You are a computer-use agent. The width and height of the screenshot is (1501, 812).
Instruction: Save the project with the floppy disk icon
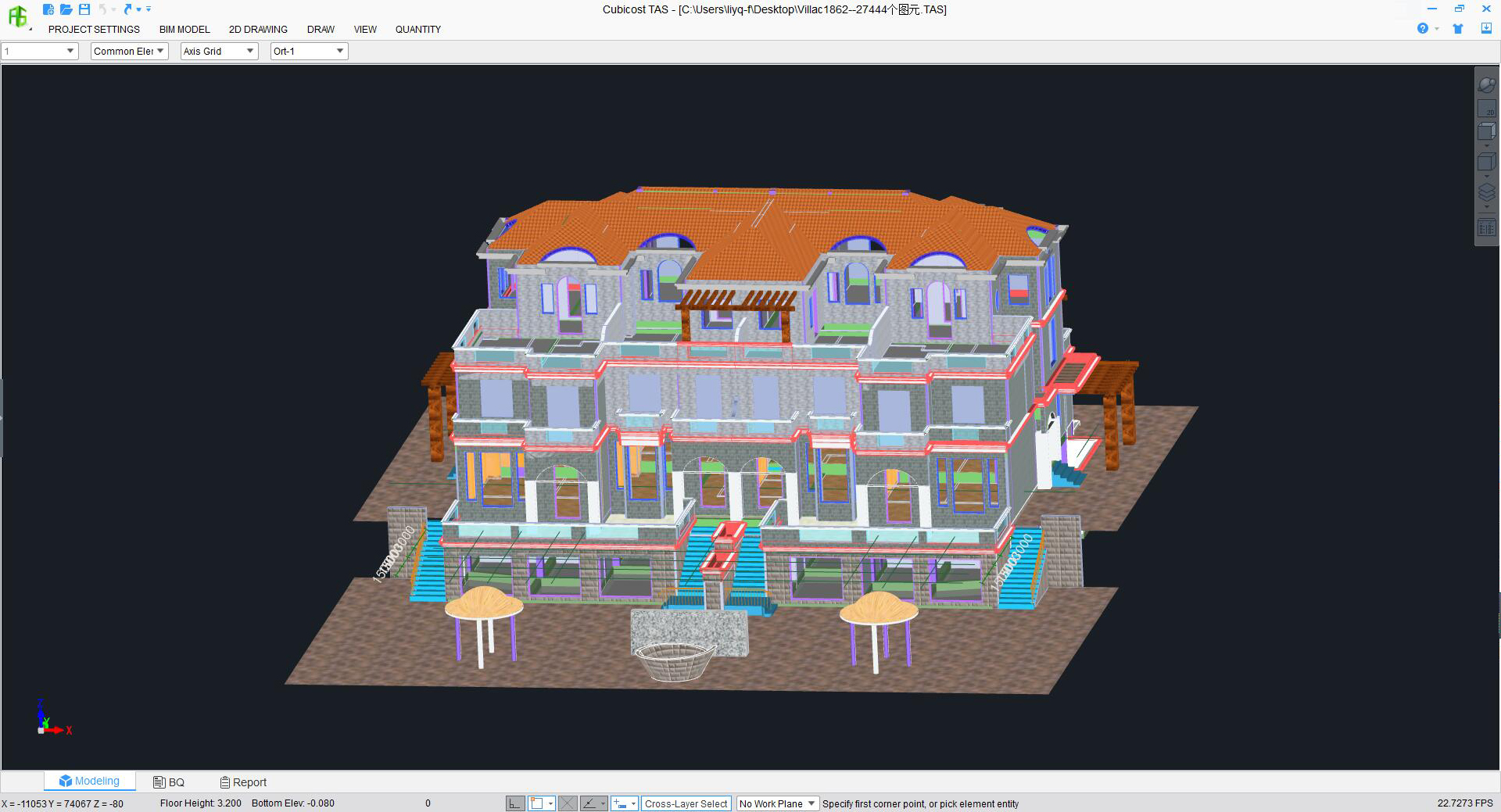tap(84, 9)
